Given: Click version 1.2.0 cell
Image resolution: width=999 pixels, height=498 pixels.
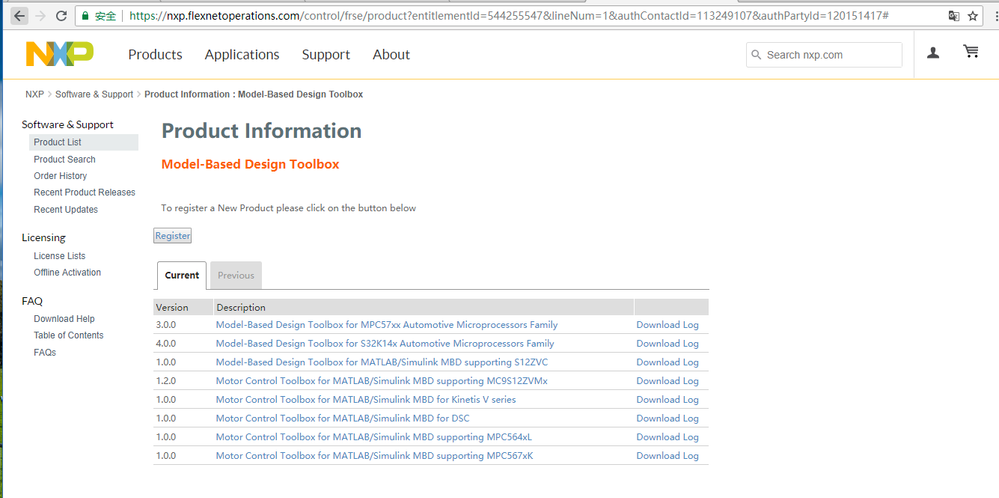Looking at the screenshot, I should coord(166,381).
